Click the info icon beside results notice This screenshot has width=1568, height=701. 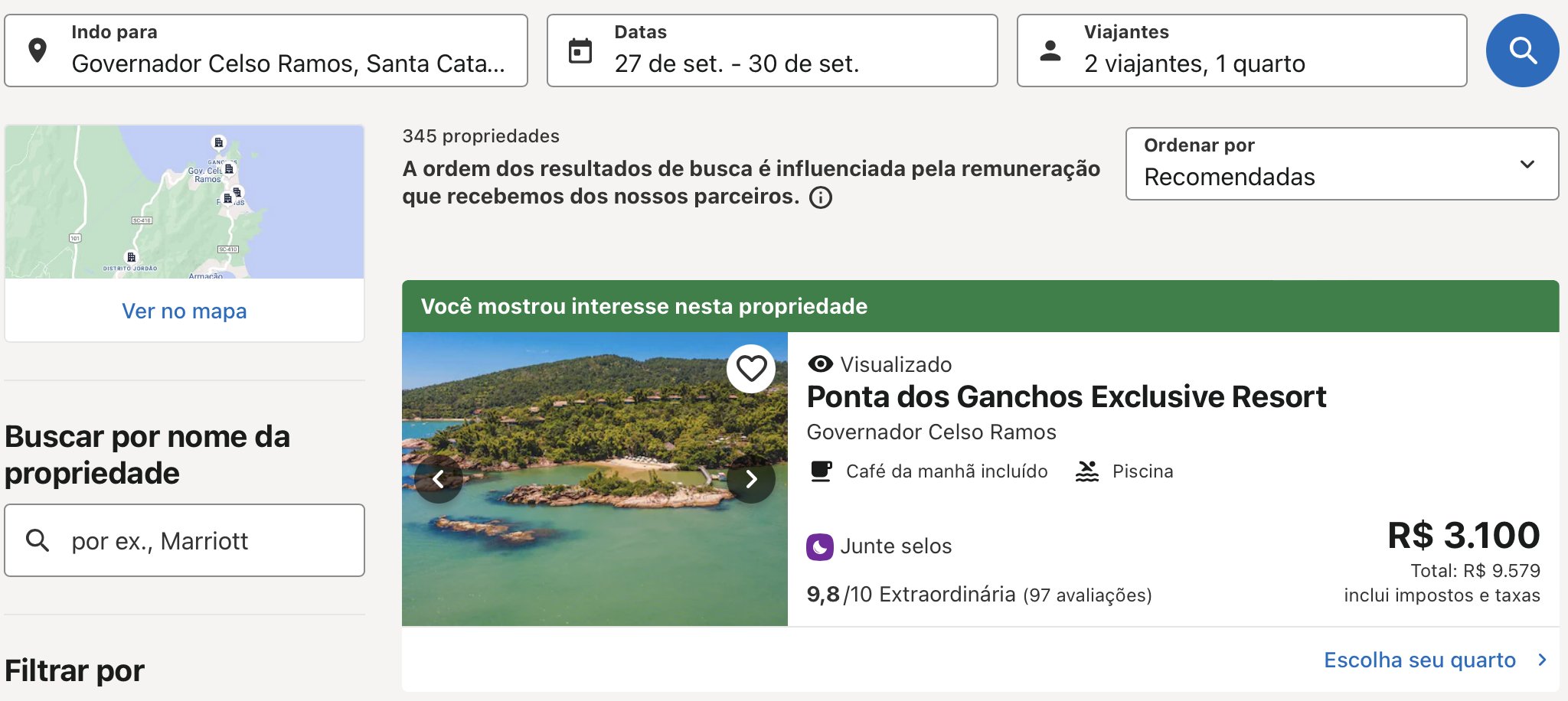[x=821, y=197]
